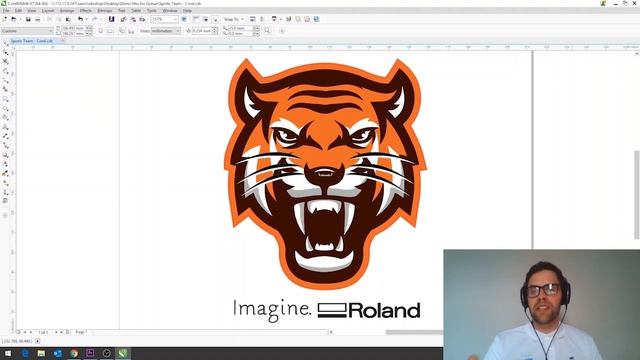
Task: Select the Color Eyedropper tool
Action: pyautogui.click(x=5, y=173)
